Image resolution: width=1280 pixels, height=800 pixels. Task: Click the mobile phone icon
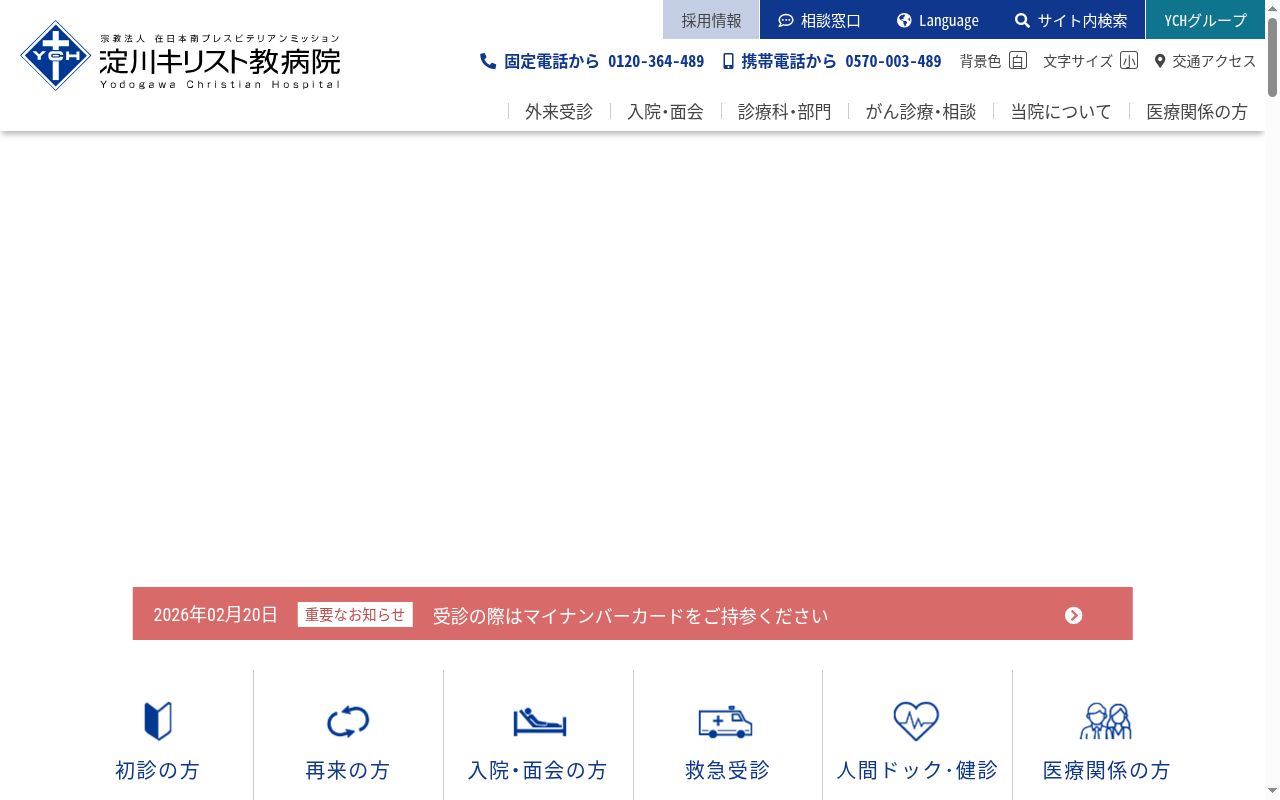[x=728, y=61]
